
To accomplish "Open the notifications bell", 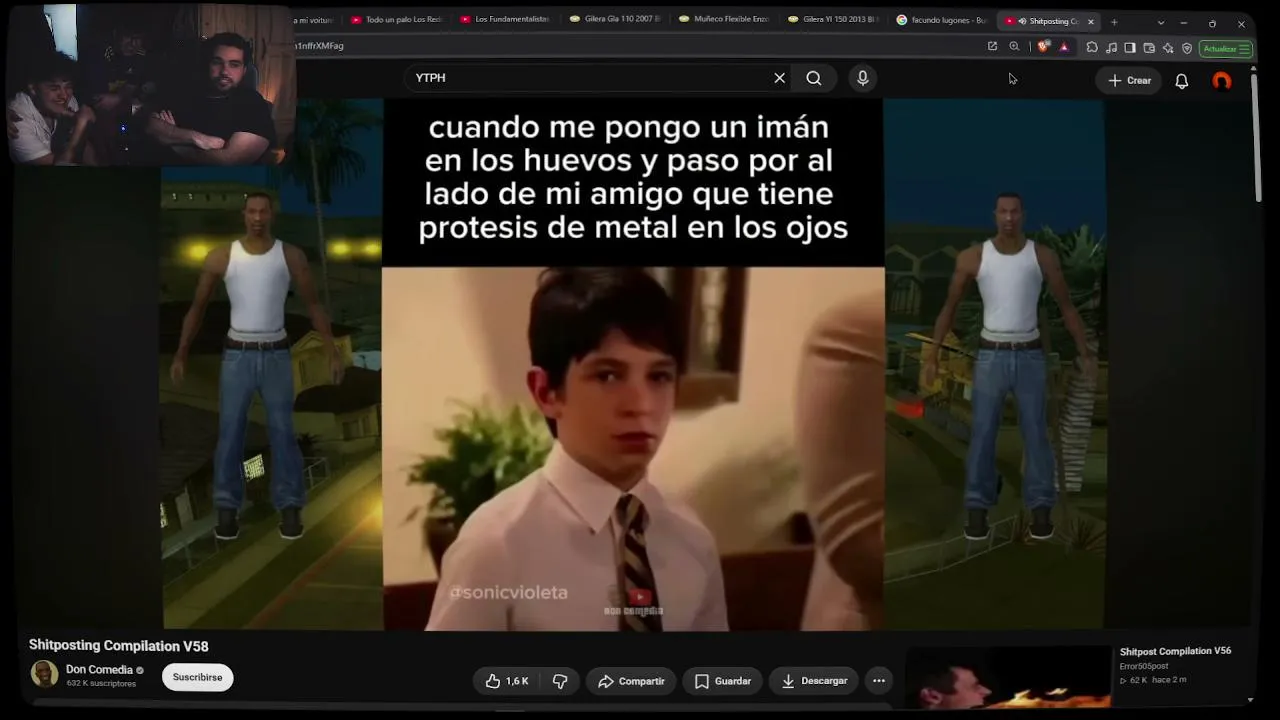I will [1182, 81].
